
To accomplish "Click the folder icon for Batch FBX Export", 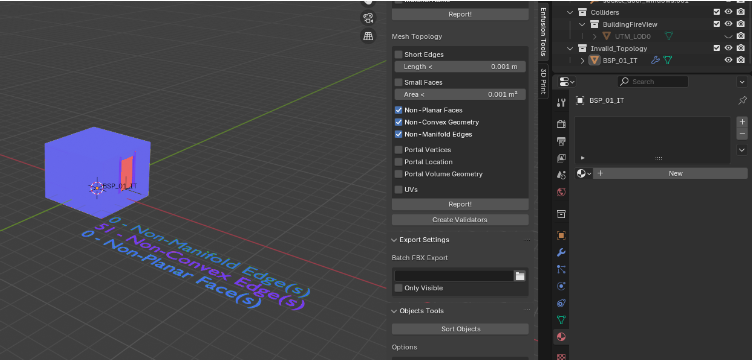I will tap(520, 276).
